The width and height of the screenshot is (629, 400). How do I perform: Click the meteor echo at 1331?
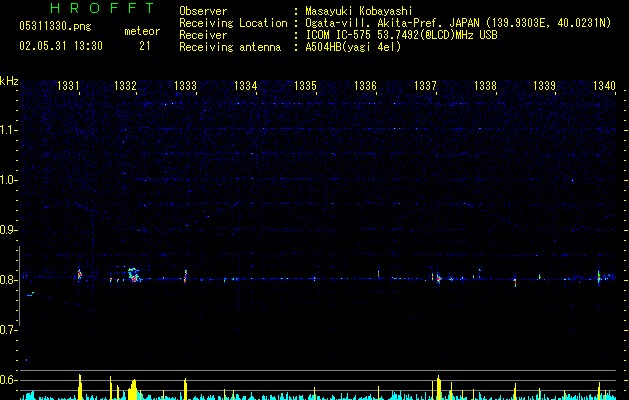tap(79, 275)
